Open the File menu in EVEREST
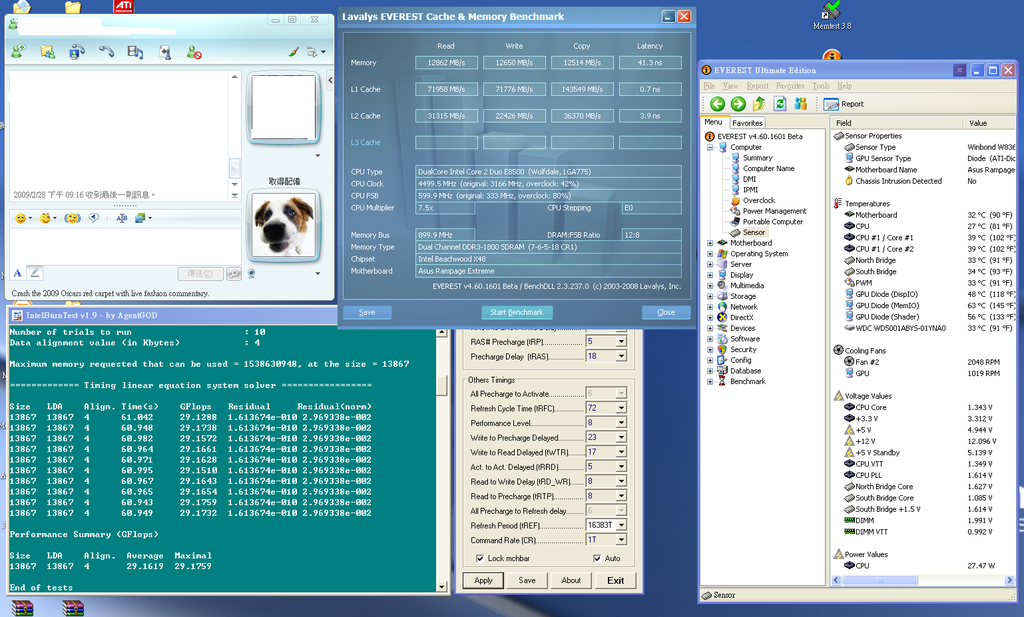Image resolution: width=1024 pixels, height=617 pixels. [709, 86]
